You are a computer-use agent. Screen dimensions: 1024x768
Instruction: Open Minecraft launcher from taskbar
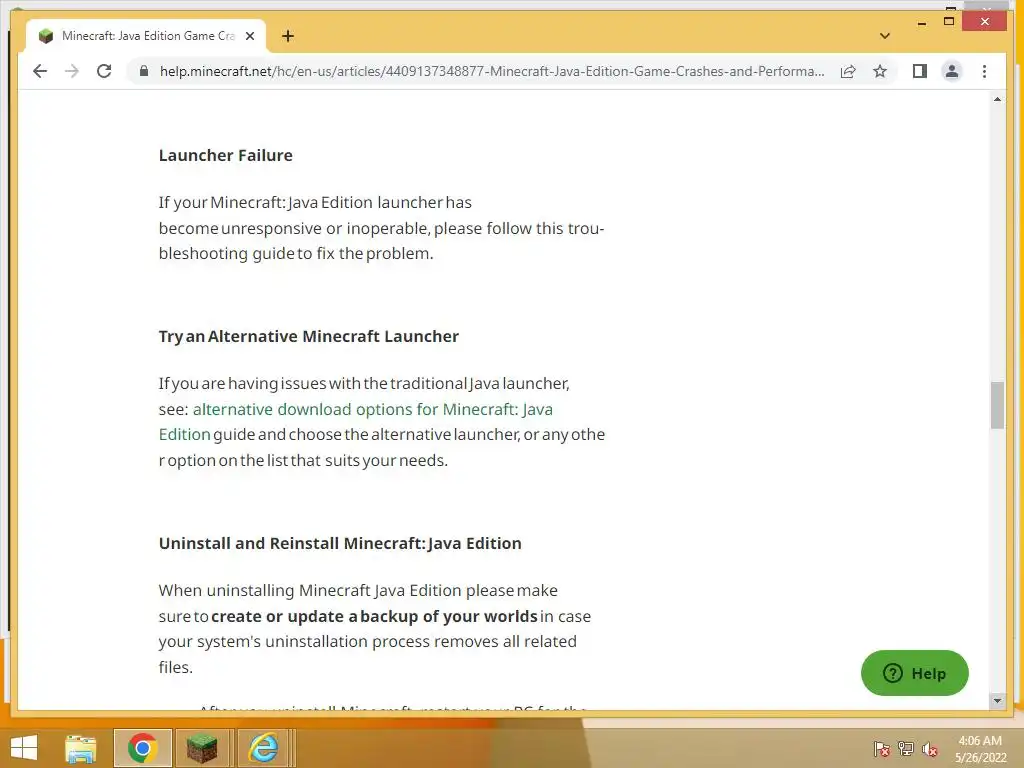[201, 748]
